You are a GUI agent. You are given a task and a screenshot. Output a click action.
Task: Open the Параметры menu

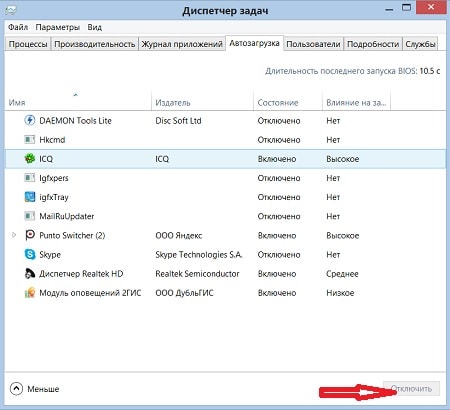(58, 27)
